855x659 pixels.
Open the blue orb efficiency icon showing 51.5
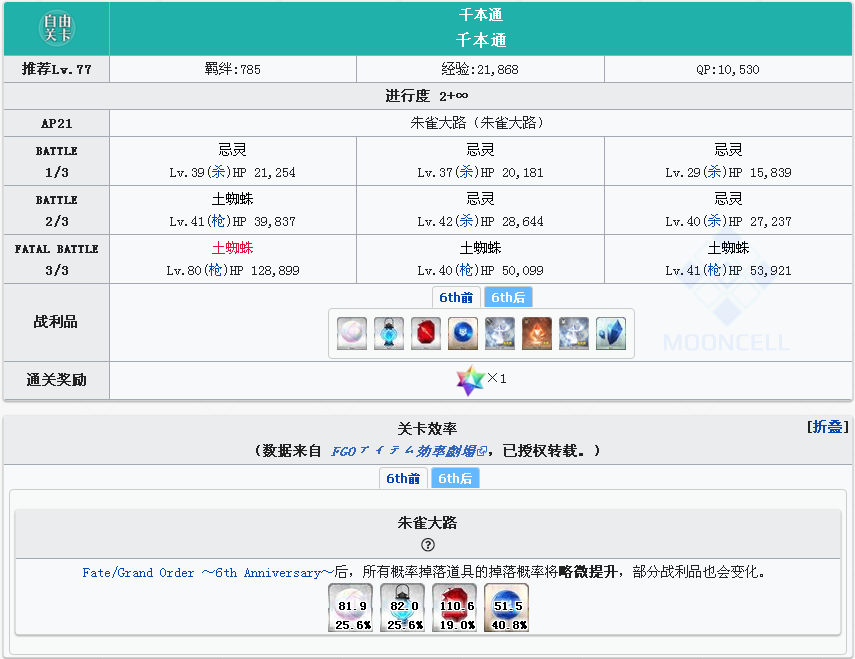(507, 607)
